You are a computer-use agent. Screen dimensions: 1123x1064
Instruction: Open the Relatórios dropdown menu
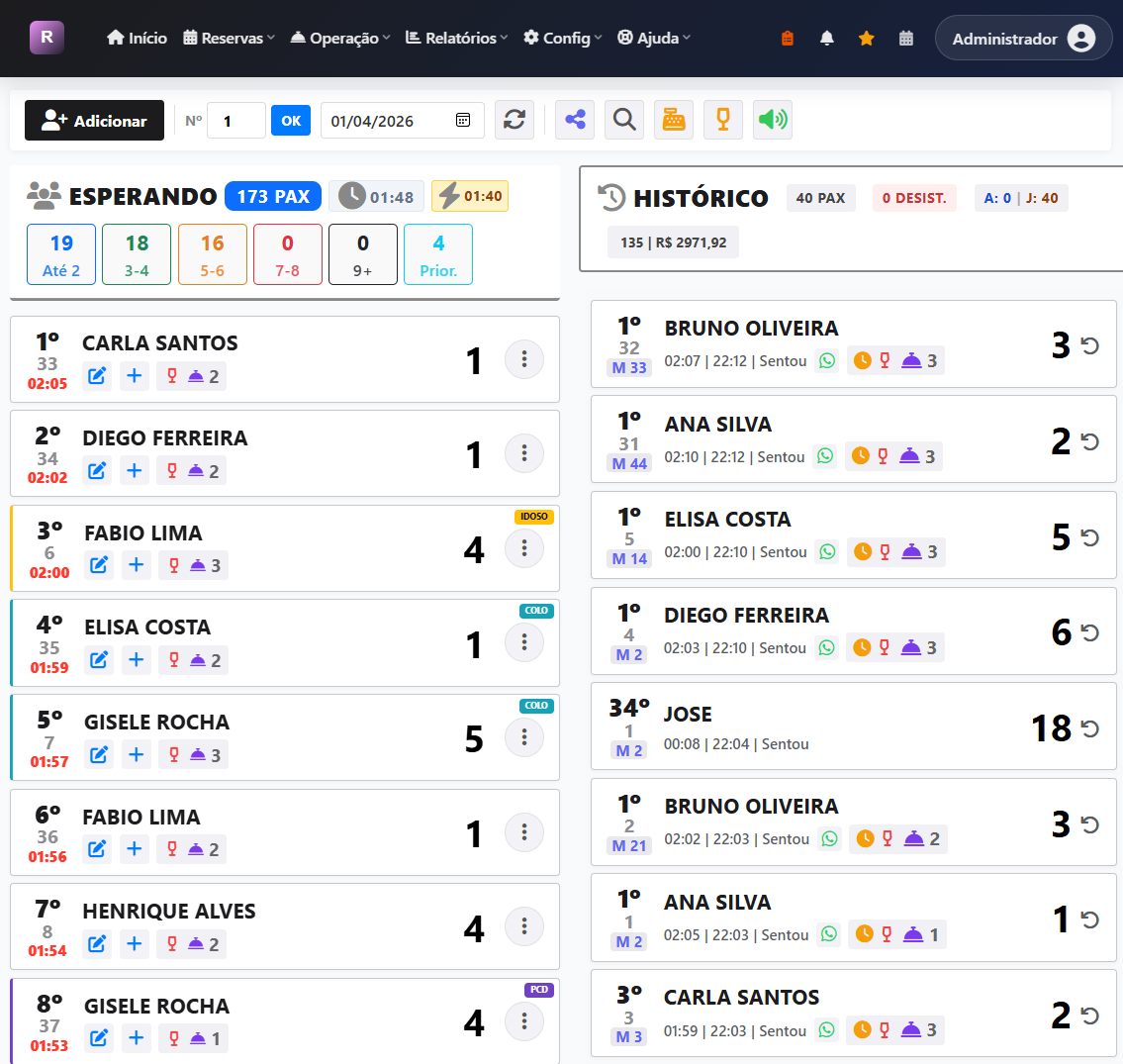457,39
